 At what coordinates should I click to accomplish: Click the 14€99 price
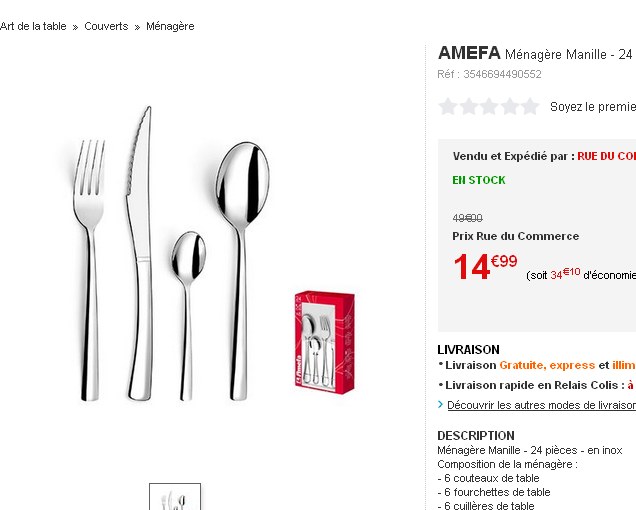486,267
